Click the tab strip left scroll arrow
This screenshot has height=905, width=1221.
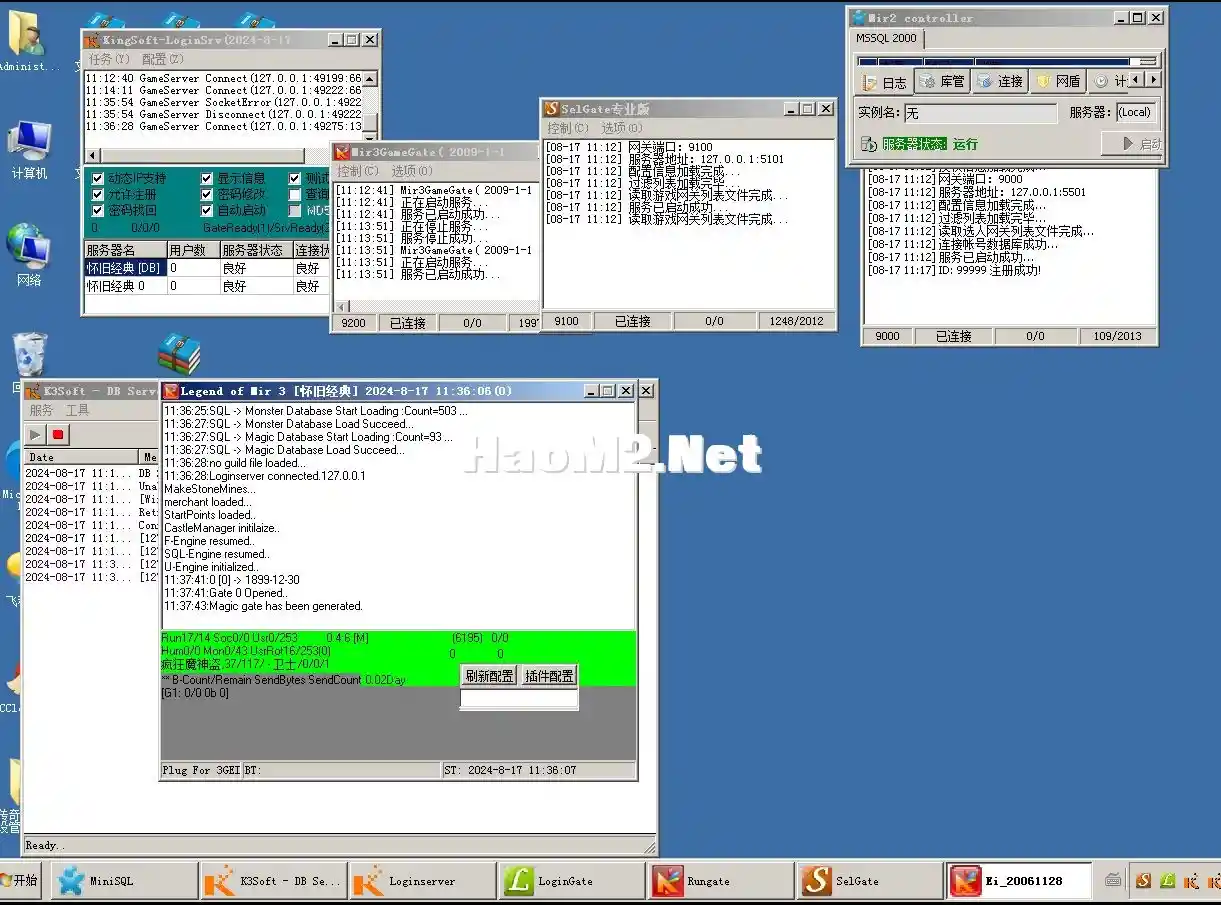[1137, 79]
